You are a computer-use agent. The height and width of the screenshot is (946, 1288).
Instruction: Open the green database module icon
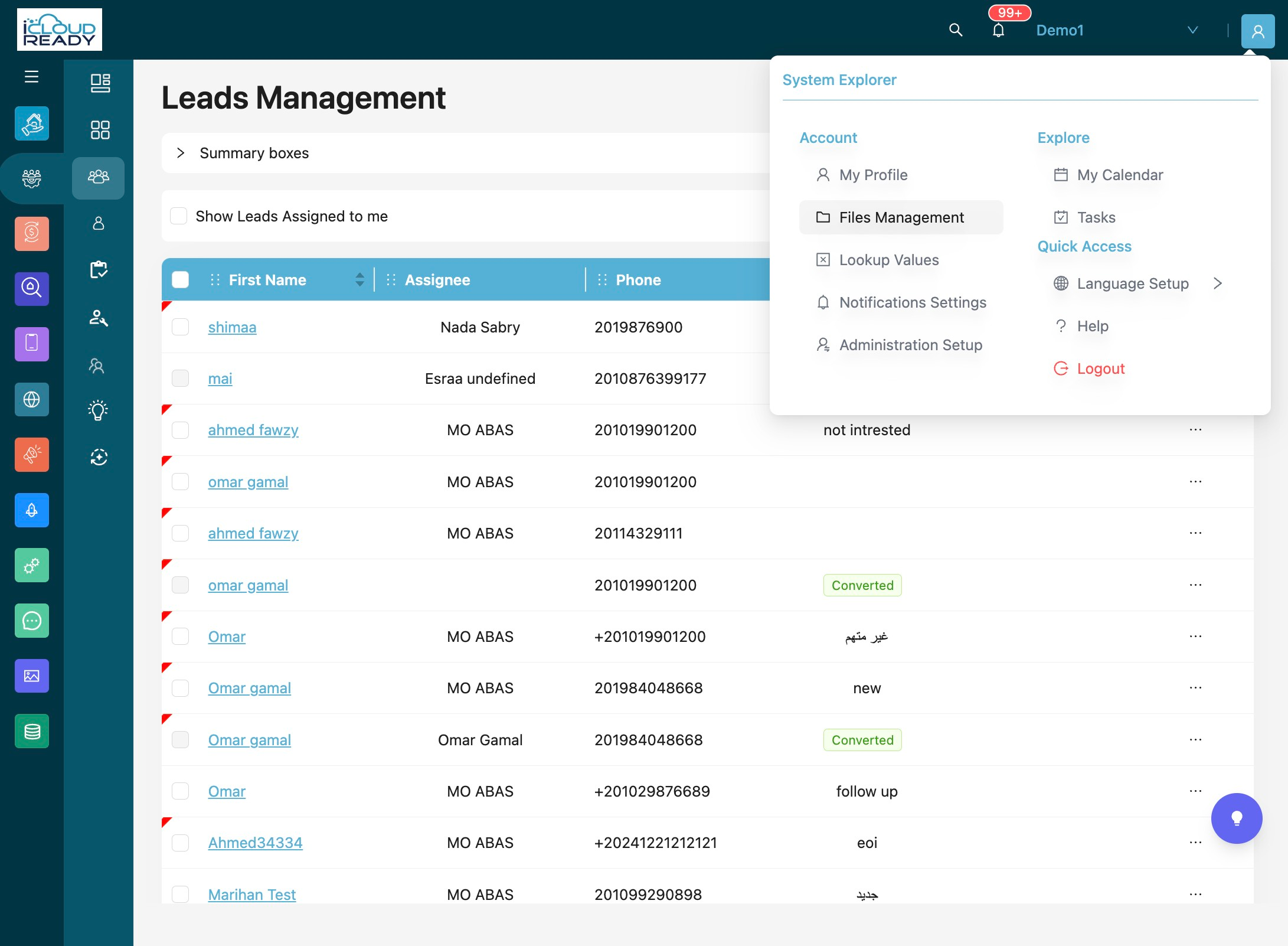coord(32,731)
